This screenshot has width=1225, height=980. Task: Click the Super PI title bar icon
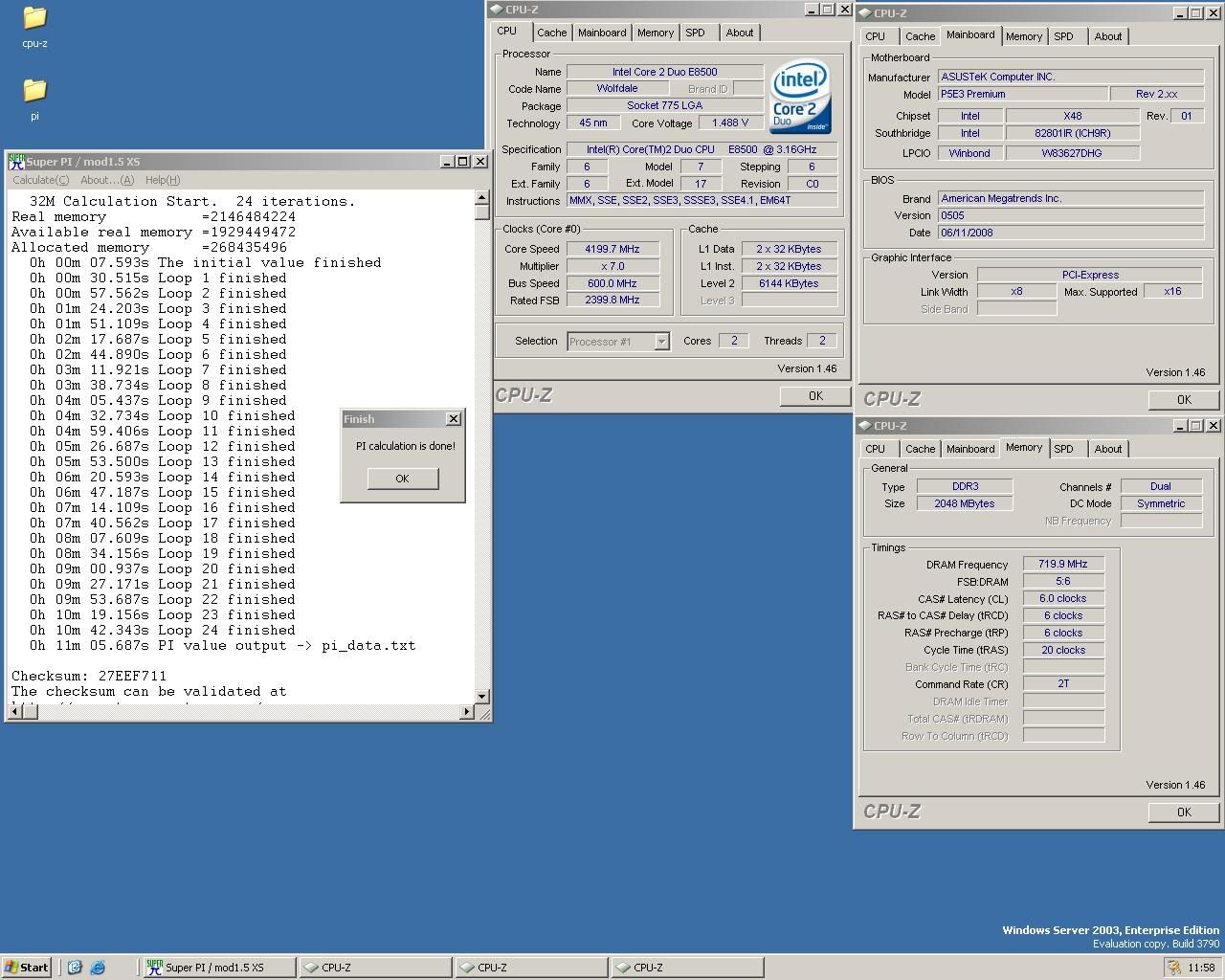pos(15,161)
